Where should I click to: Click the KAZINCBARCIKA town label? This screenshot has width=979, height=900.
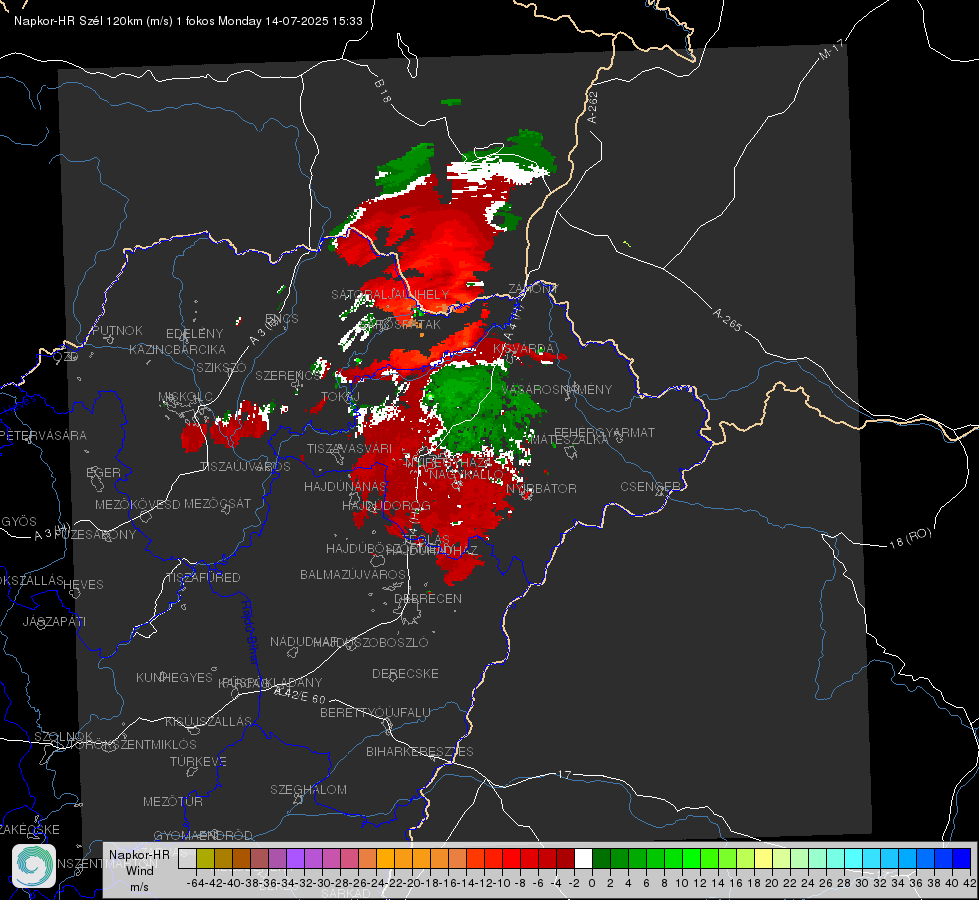[177, 349]
